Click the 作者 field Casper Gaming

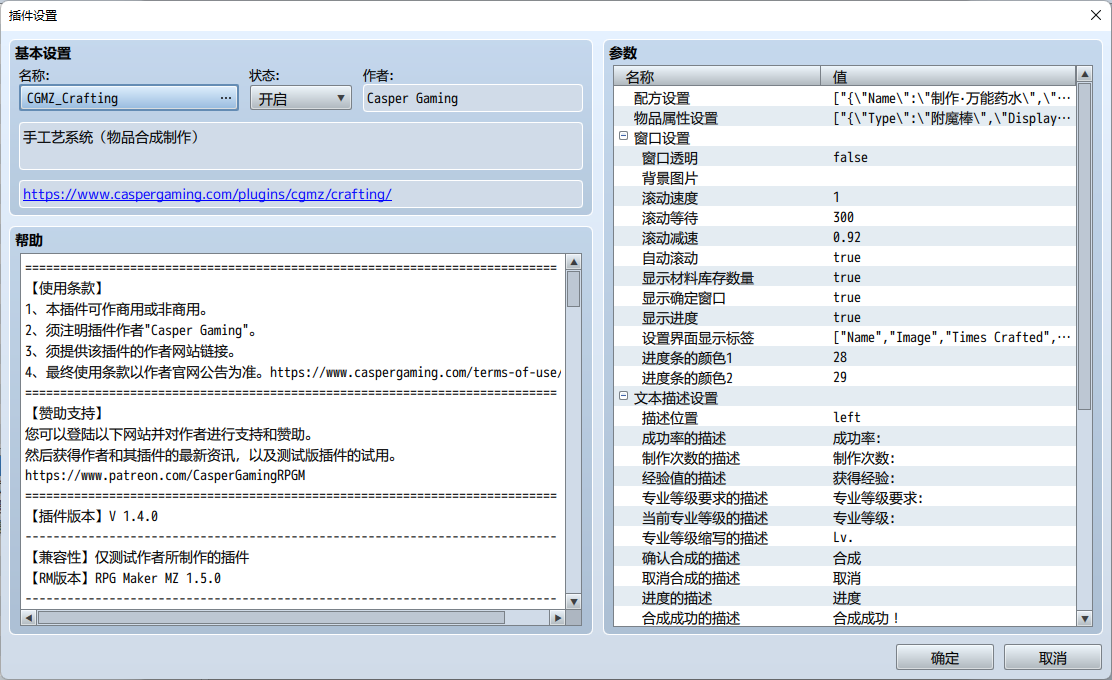[473, 98]
